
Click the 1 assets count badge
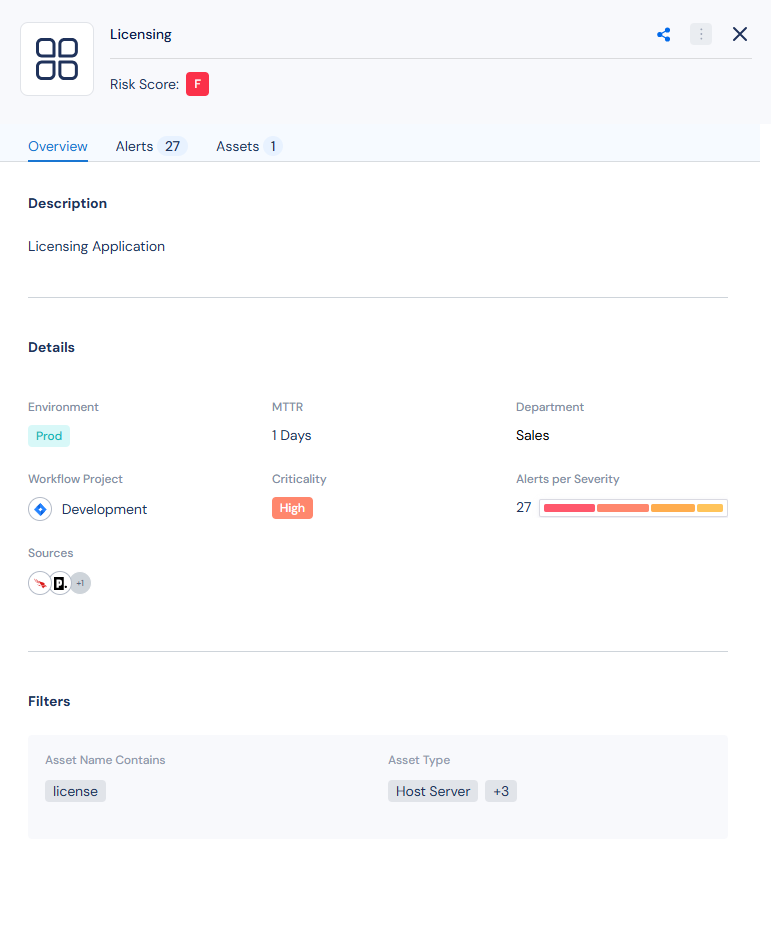coord(272,146)
